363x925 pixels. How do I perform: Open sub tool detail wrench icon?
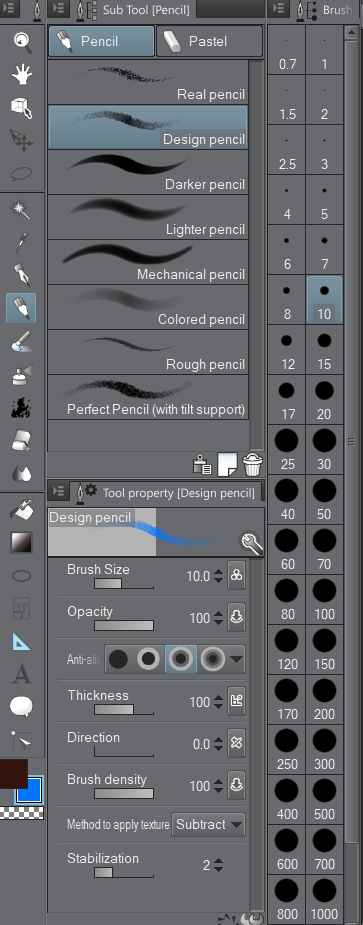[251, 543]
